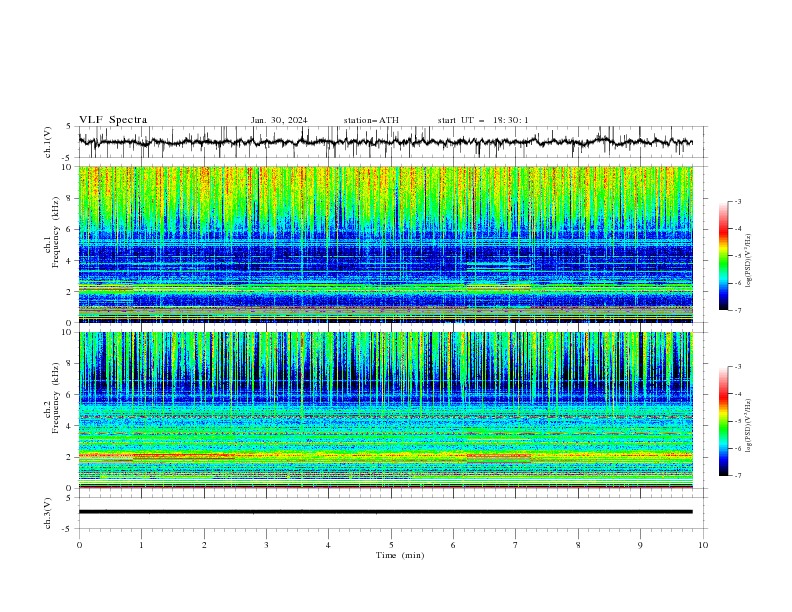Click the "-3" label on ch.1 colorbar
792x612 pixels.
coord(737,201)
